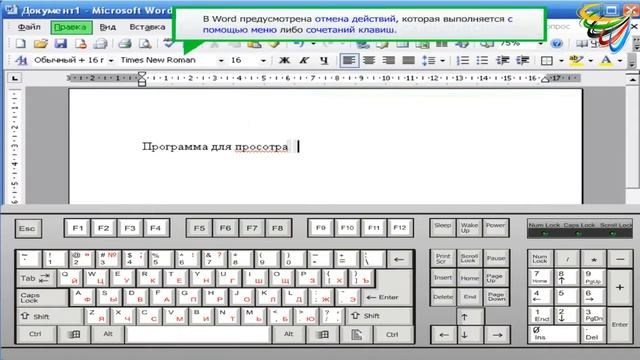Screen dimensions: 640x360
Task: Open the font size 16 dropdown
Action: pos(263,60)
